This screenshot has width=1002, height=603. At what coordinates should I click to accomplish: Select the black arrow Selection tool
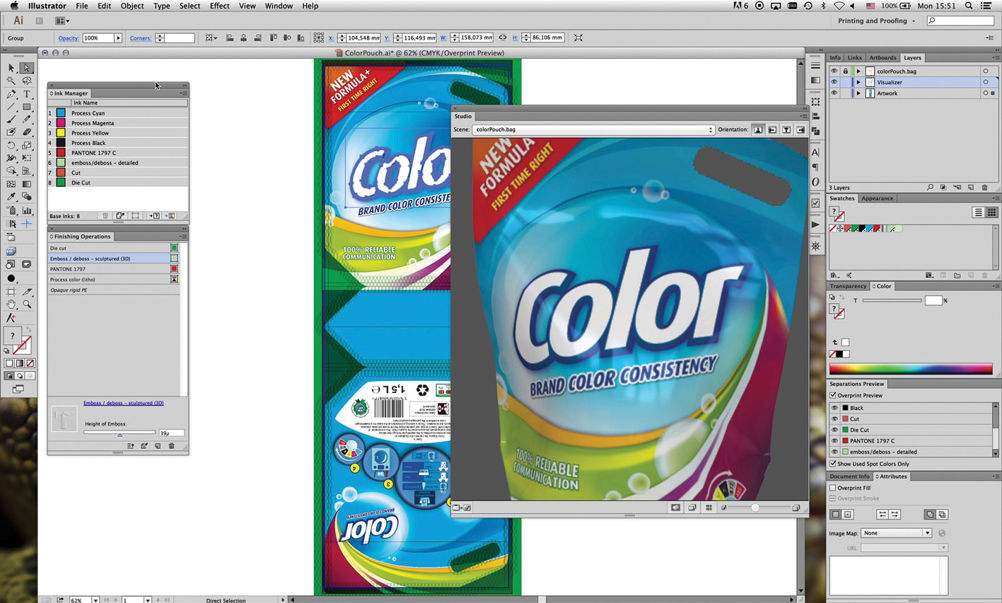(x=11, y=68)
